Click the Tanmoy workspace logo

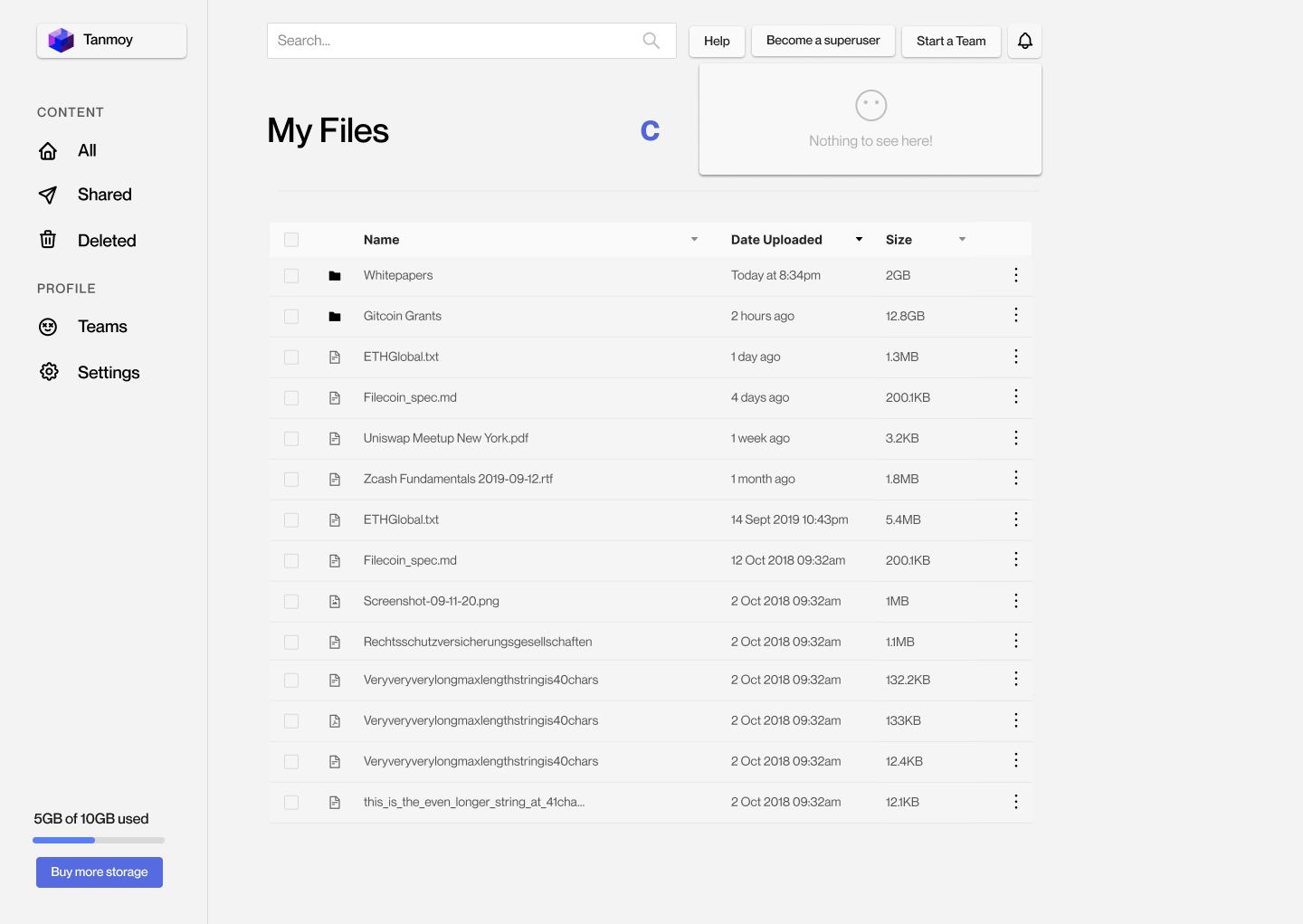tap(61, 40)
